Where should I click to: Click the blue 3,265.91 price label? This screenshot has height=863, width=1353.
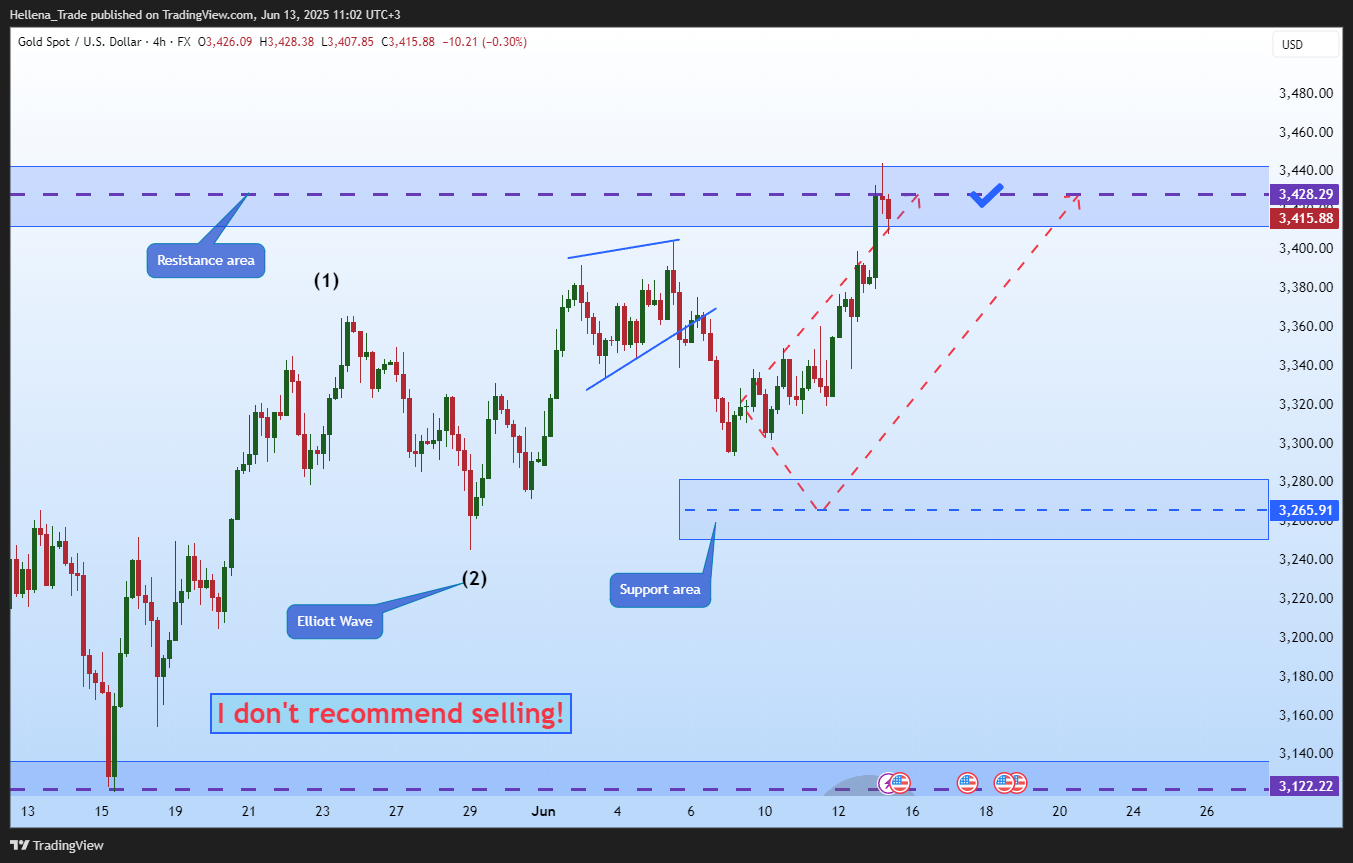(1304, 510)
